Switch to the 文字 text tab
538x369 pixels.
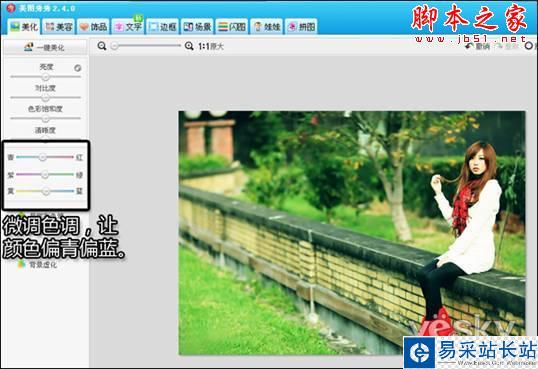(x=128, y=26)
